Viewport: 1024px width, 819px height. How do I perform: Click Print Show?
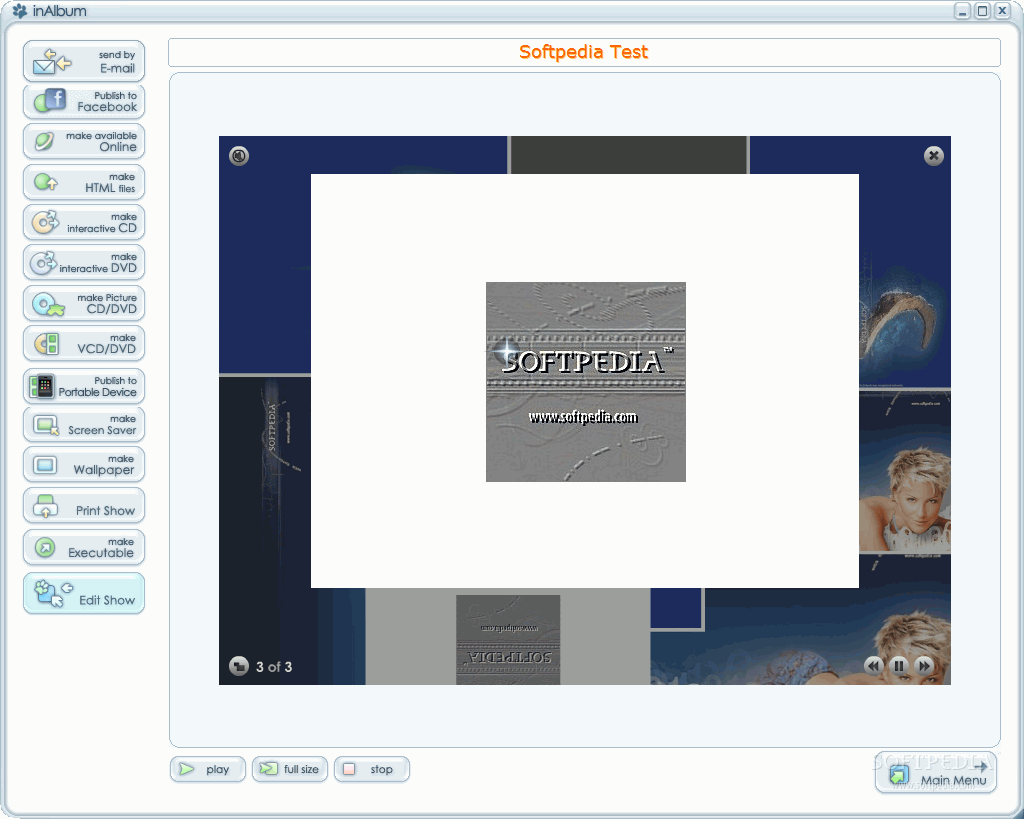[84, 506]
